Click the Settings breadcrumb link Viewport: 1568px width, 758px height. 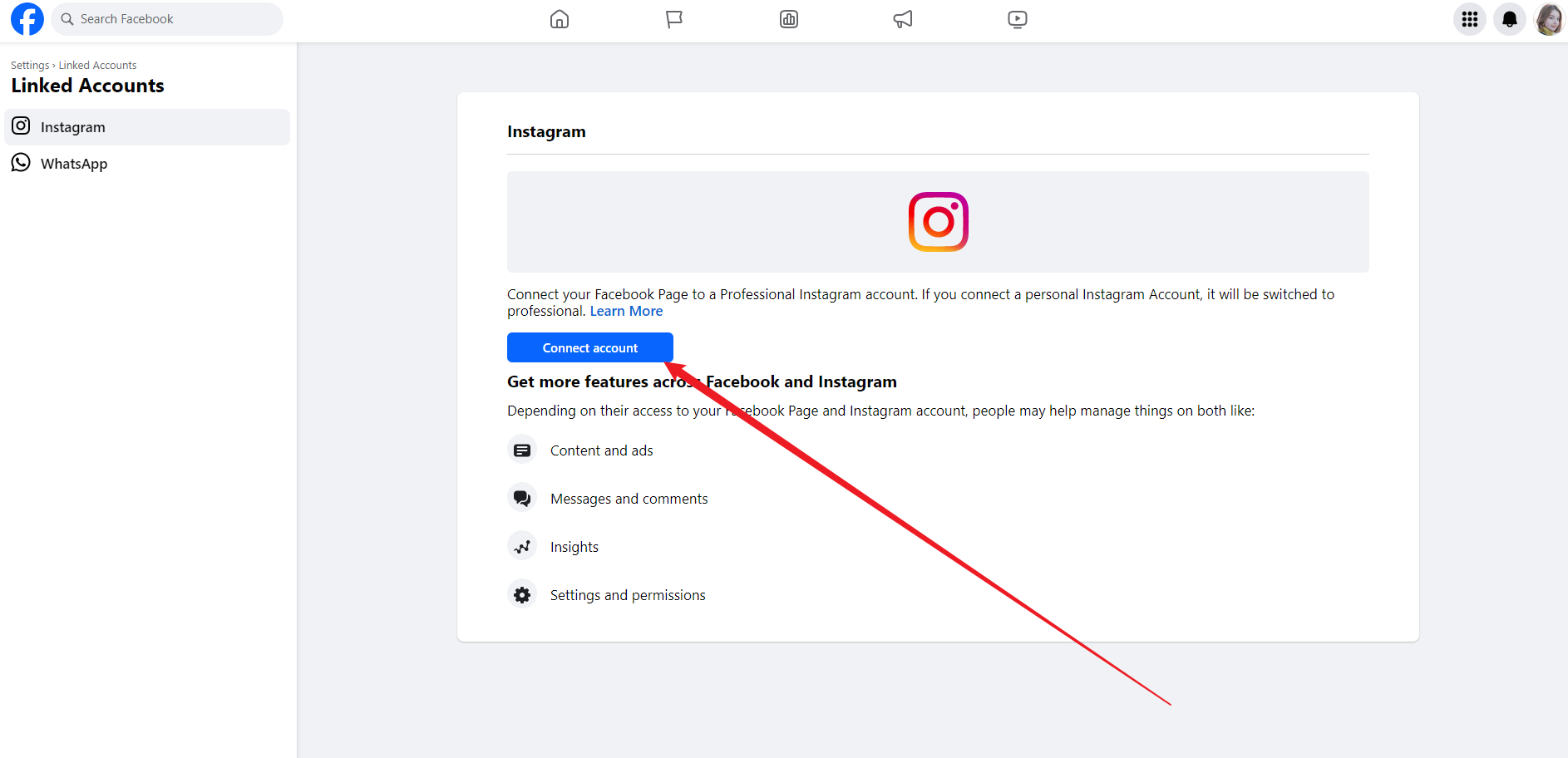pos(30,65)
